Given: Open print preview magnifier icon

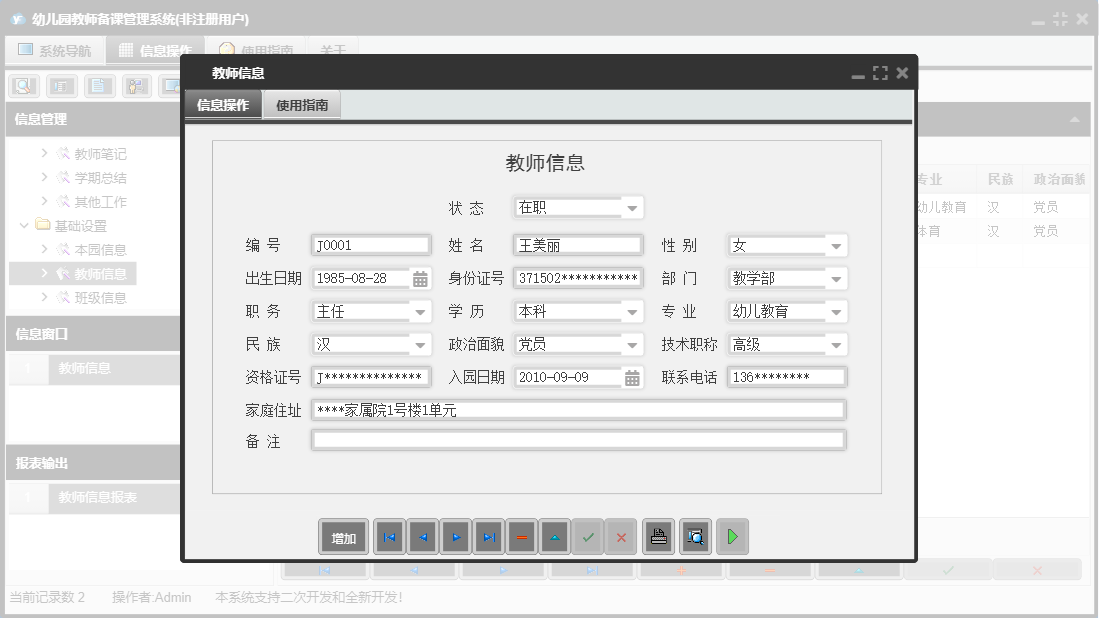Looking at the screenshot, I should pyautogui.click(x=695, y=538).
